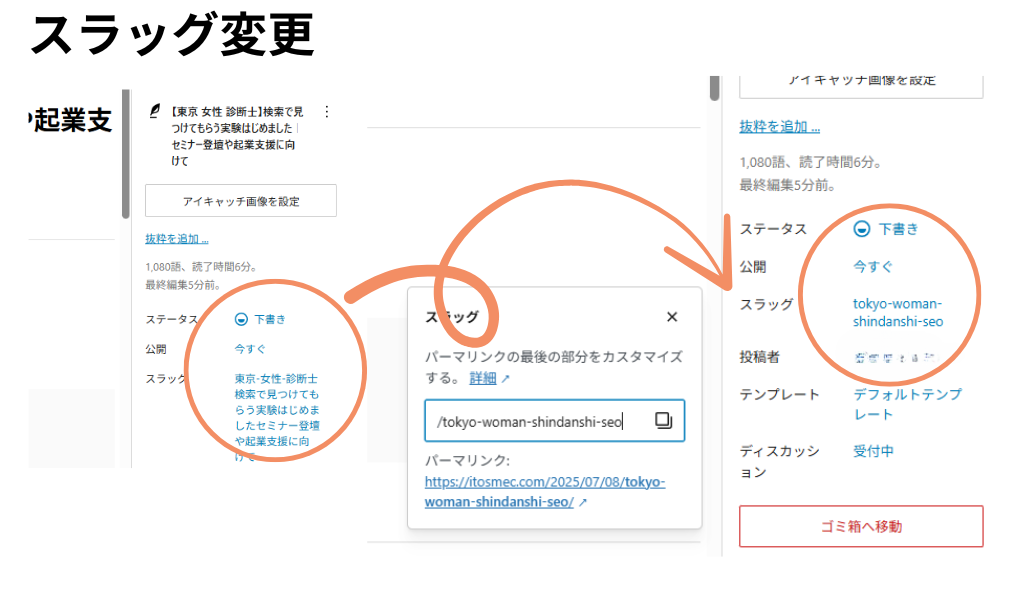Click the スラッグ変更 heading

[172, 35]
